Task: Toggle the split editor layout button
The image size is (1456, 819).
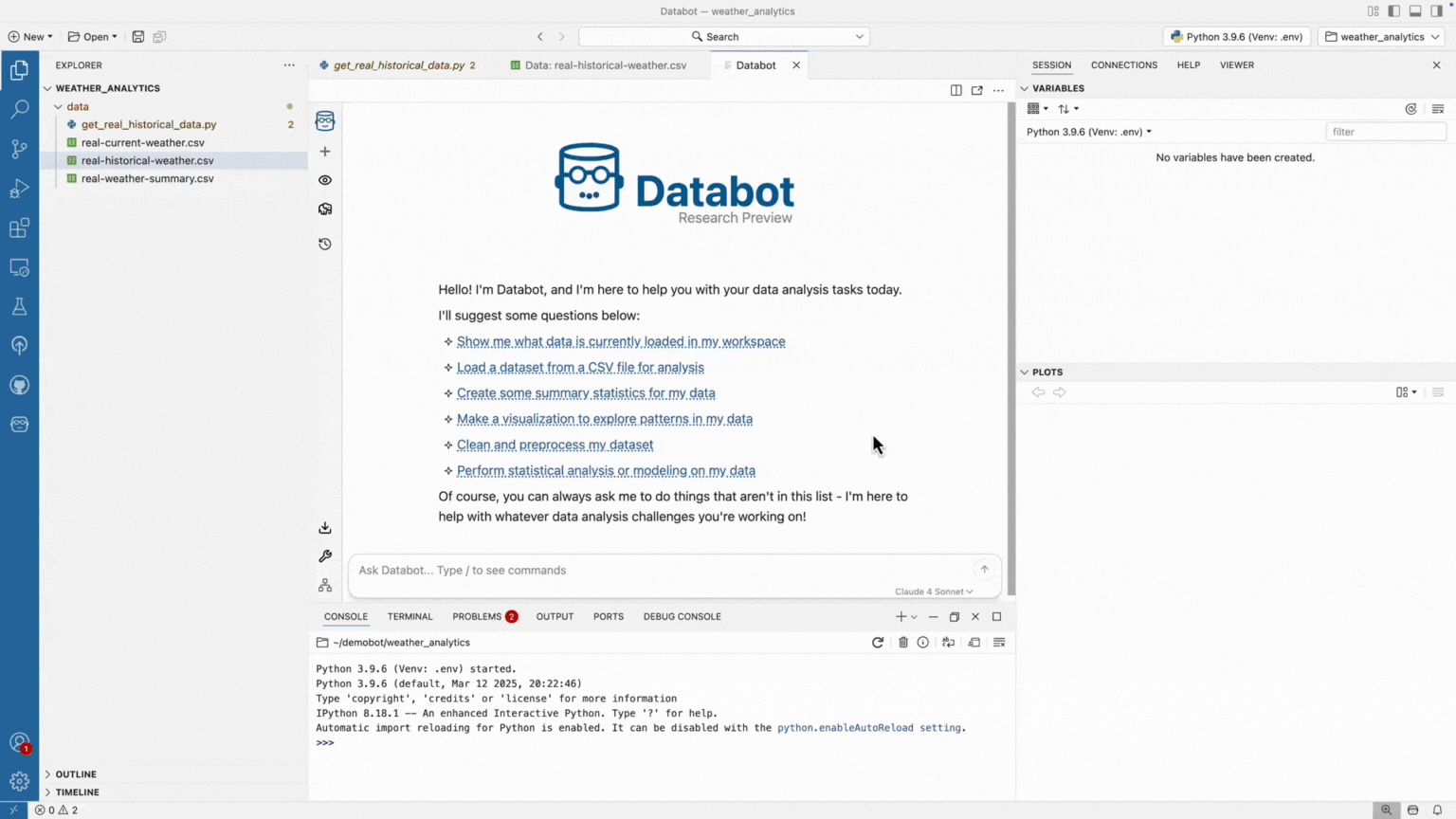Action: (955, 91)
